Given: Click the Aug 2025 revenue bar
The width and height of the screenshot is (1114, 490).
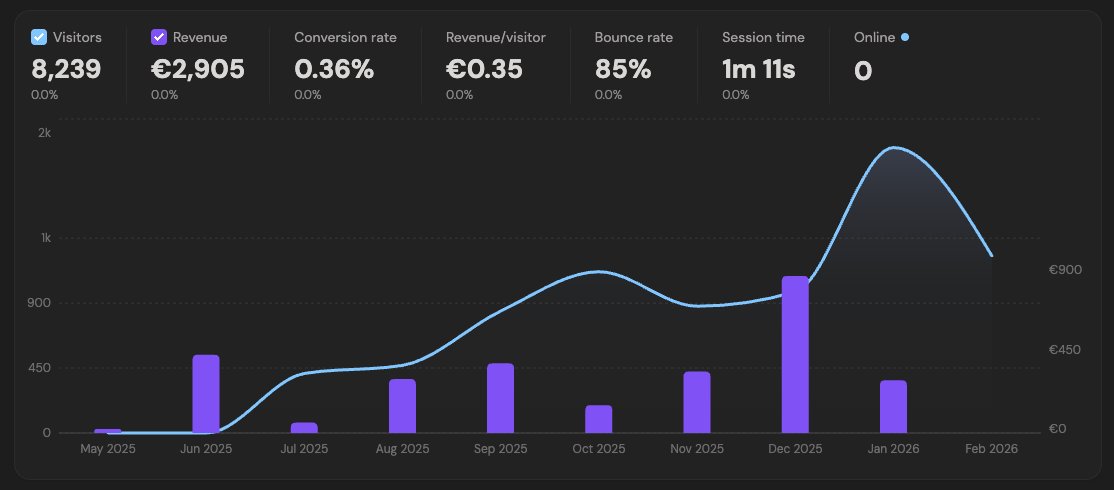Looking at the screenshot, I should pos(402,406).
